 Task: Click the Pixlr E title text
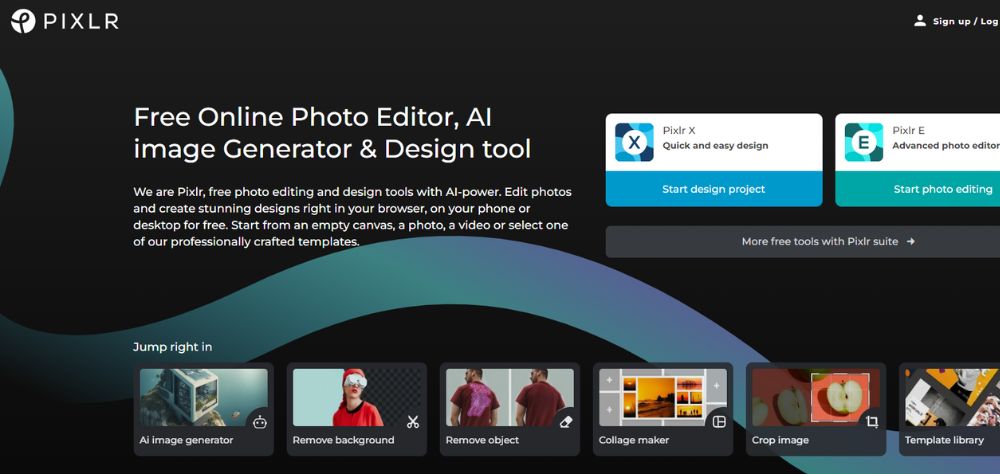(908, 131)
